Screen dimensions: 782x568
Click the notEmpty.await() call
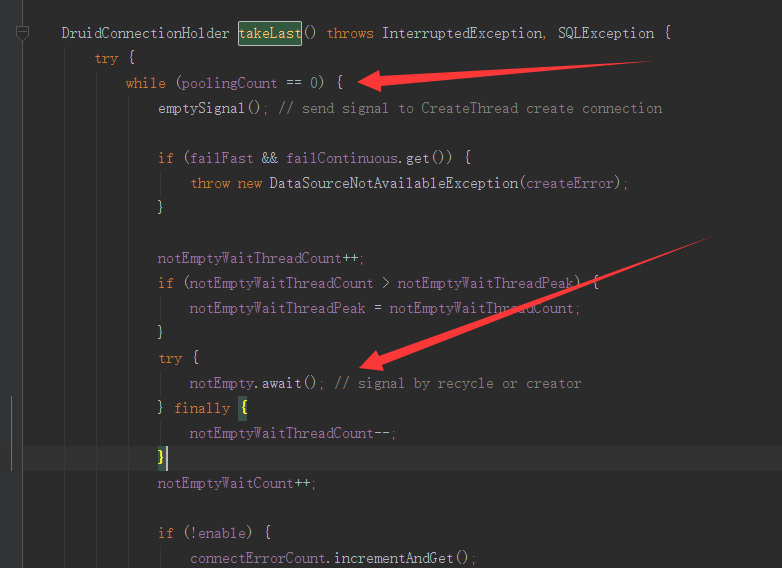253,383
